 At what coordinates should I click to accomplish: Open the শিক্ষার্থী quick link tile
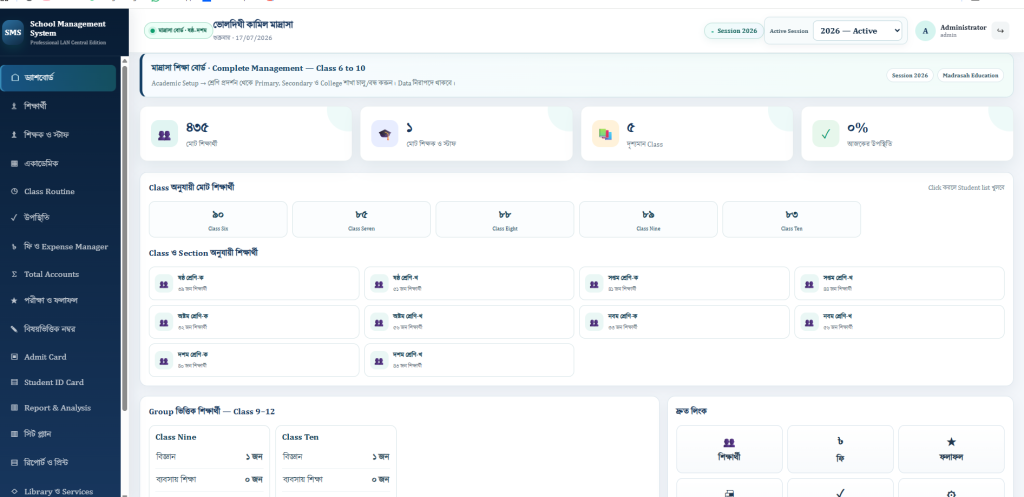click(x=729, y=449)
